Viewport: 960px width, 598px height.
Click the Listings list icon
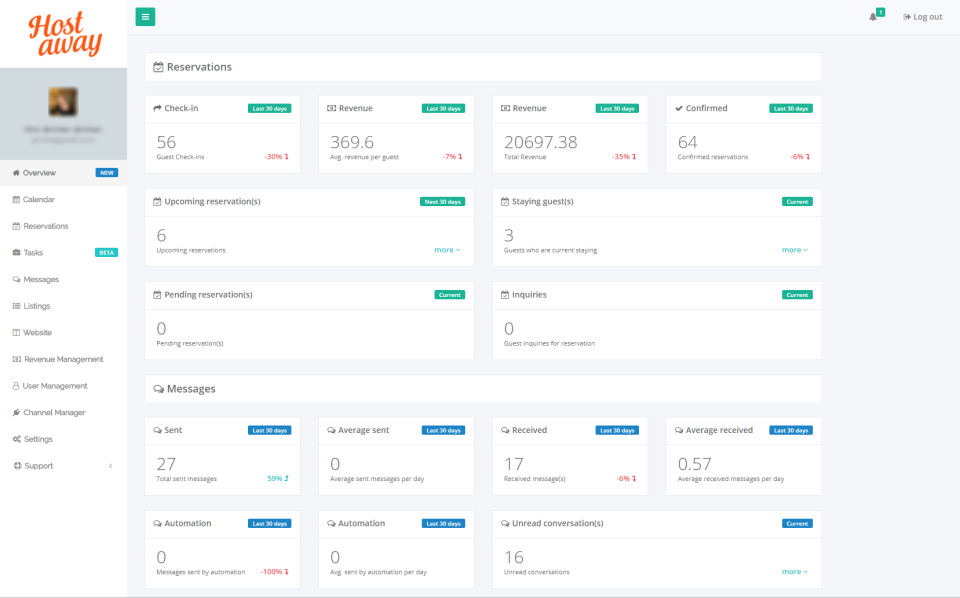point(16,306)
